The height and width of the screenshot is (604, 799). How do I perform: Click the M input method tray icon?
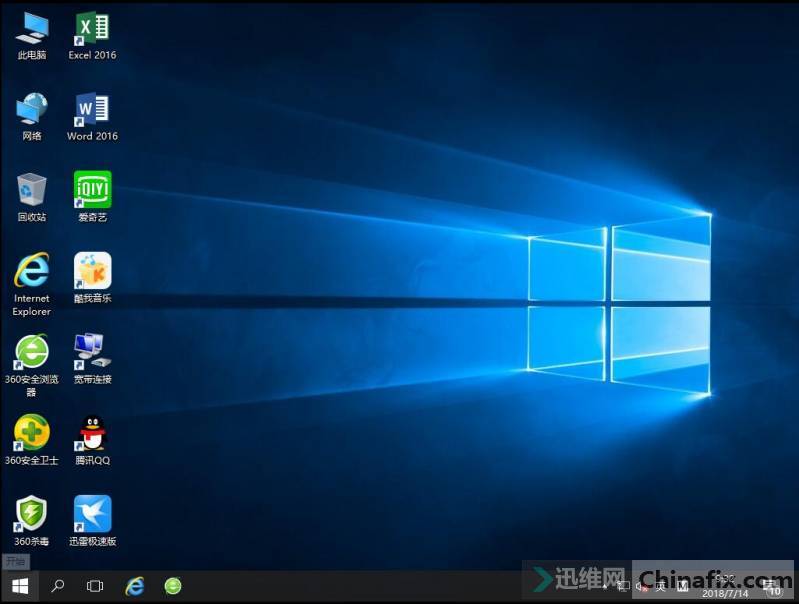click(683, 586)
